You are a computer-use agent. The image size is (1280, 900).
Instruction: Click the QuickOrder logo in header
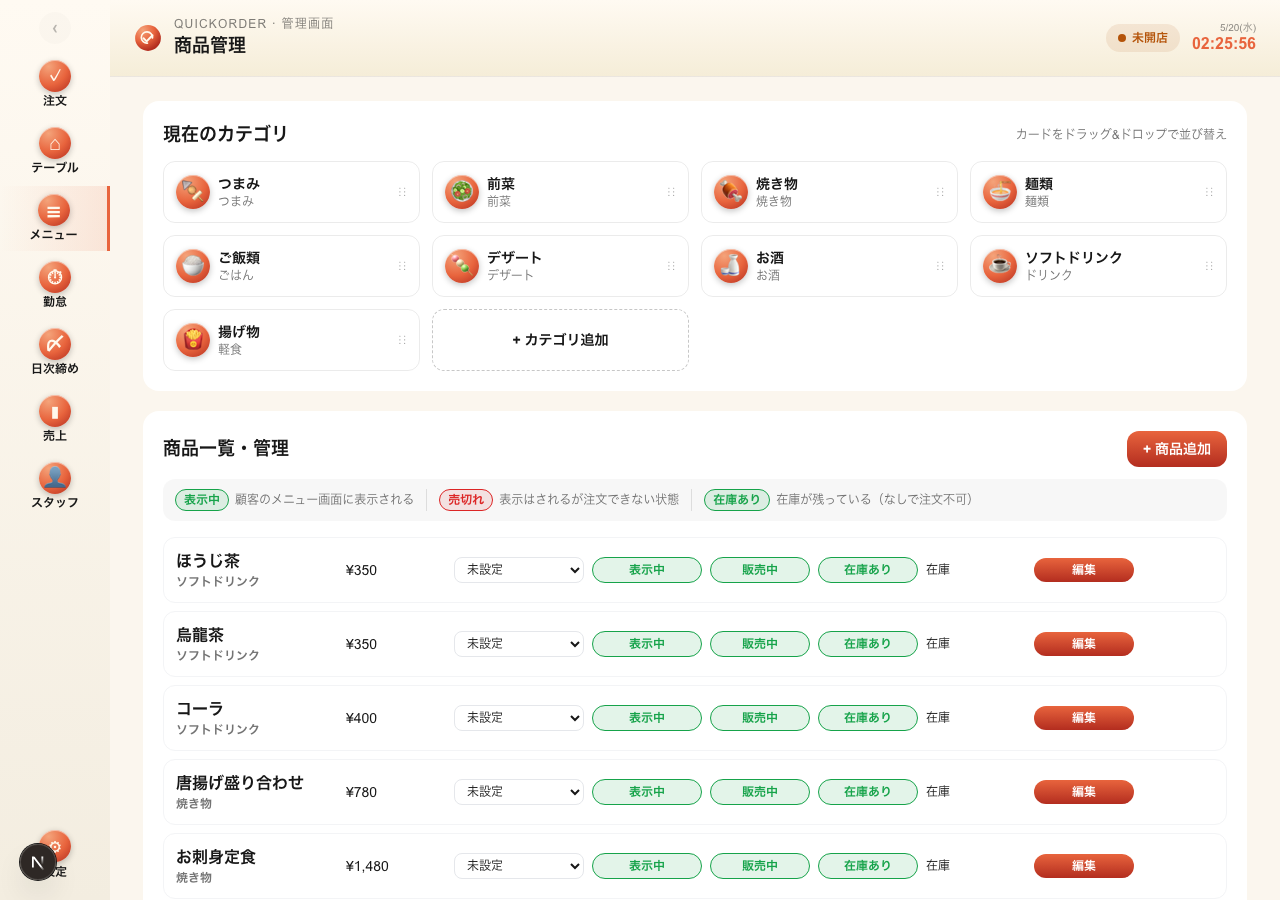[148, 38]
